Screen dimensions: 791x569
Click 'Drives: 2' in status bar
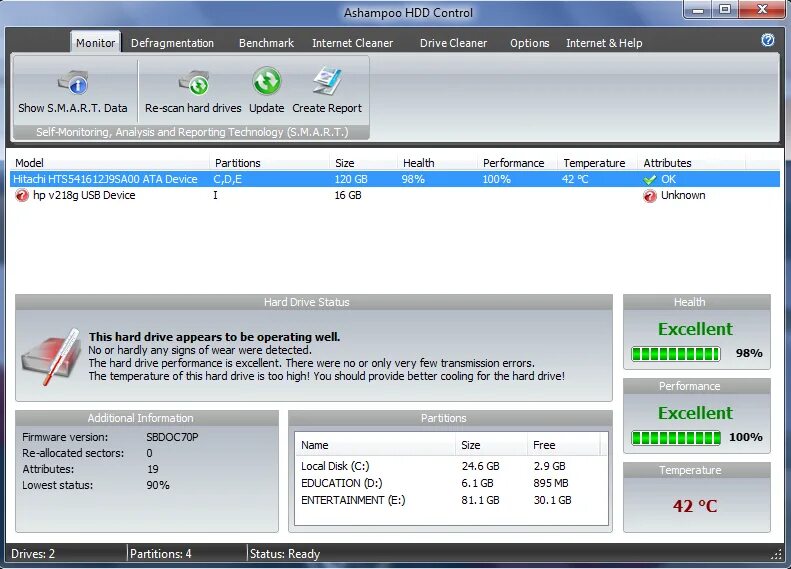click(x=33, y=554)
